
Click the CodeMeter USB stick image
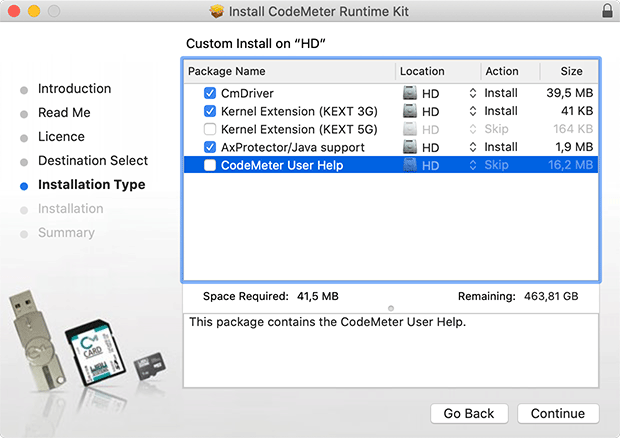point(37,341)
